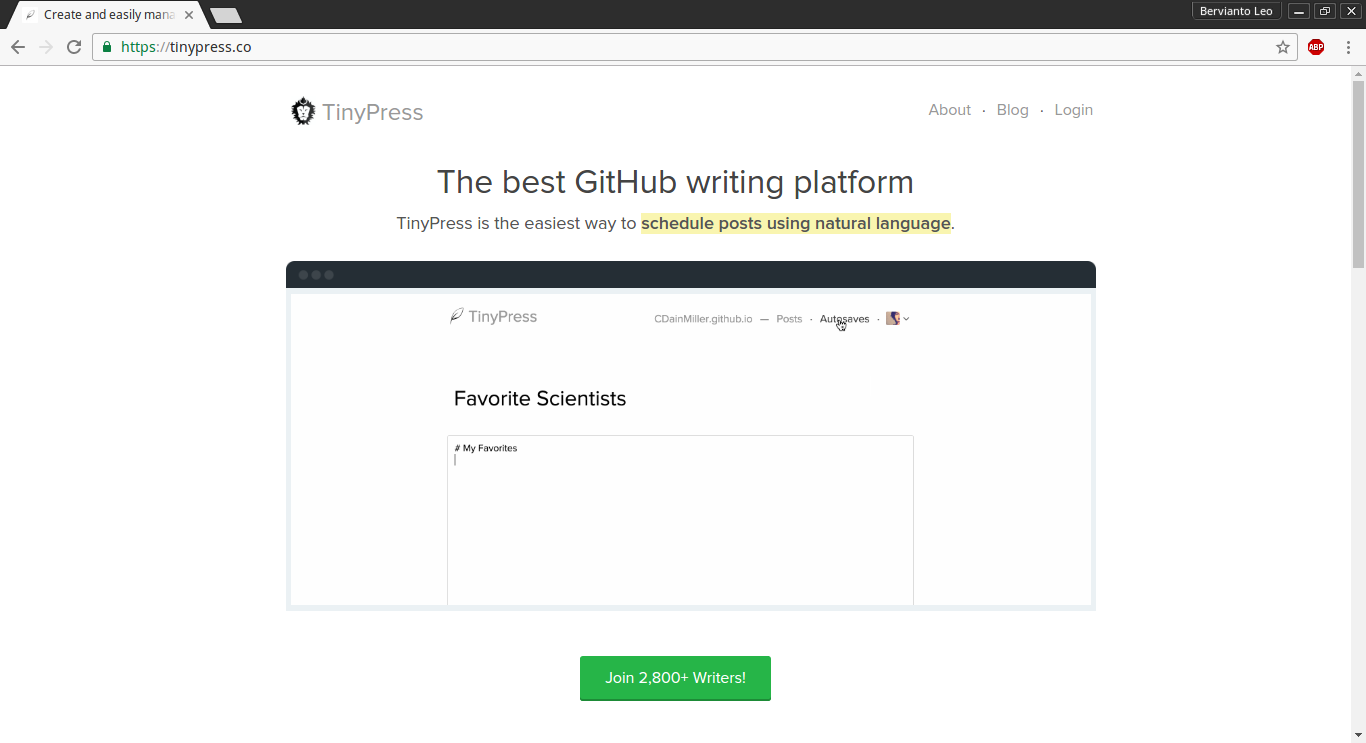Click Join 2,800+ Writers button
The height and width of the screenshot is (743, 1366).
(x=675, y=678)
